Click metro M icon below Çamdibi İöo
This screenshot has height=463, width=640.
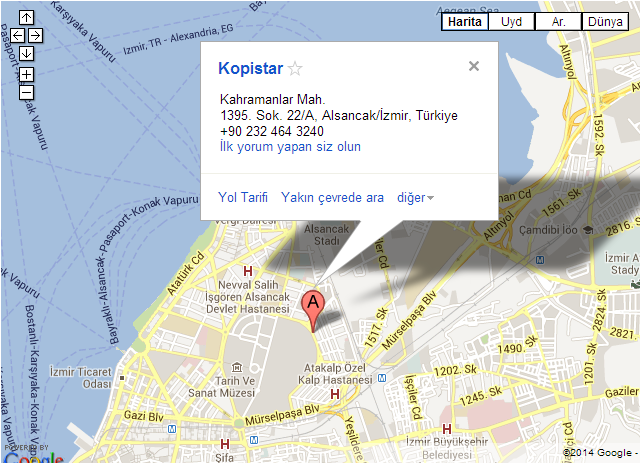tap(540, 260)
